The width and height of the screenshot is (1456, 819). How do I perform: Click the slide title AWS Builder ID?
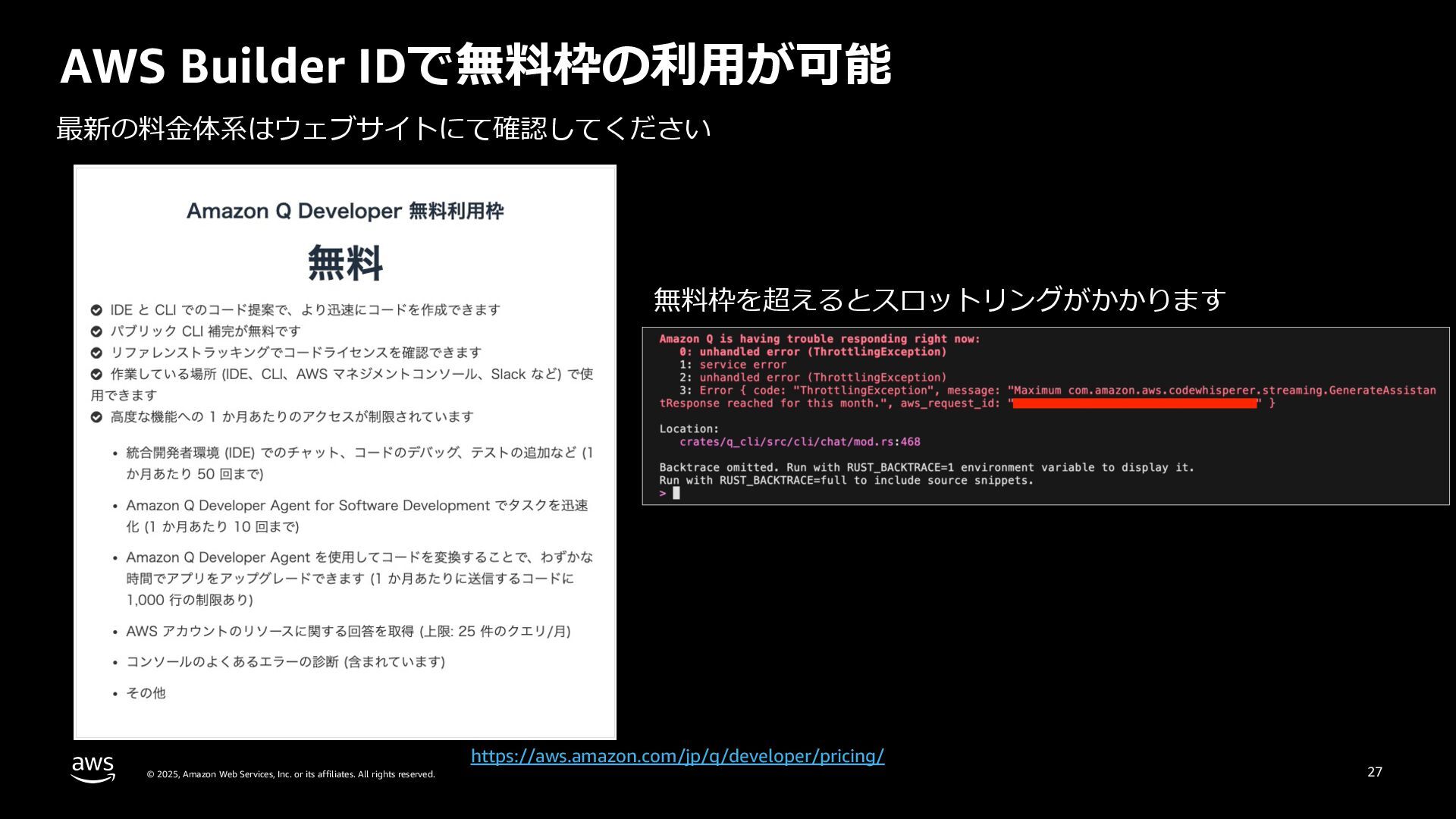pos(475,65)
